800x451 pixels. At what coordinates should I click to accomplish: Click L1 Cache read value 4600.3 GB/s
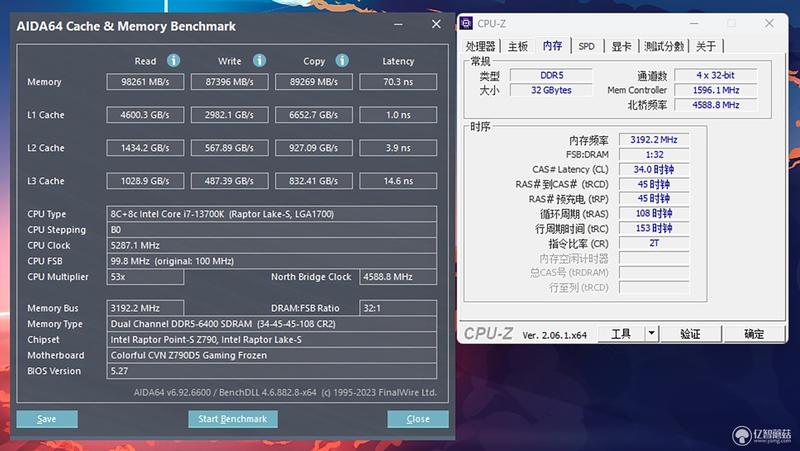coord(145,115)
